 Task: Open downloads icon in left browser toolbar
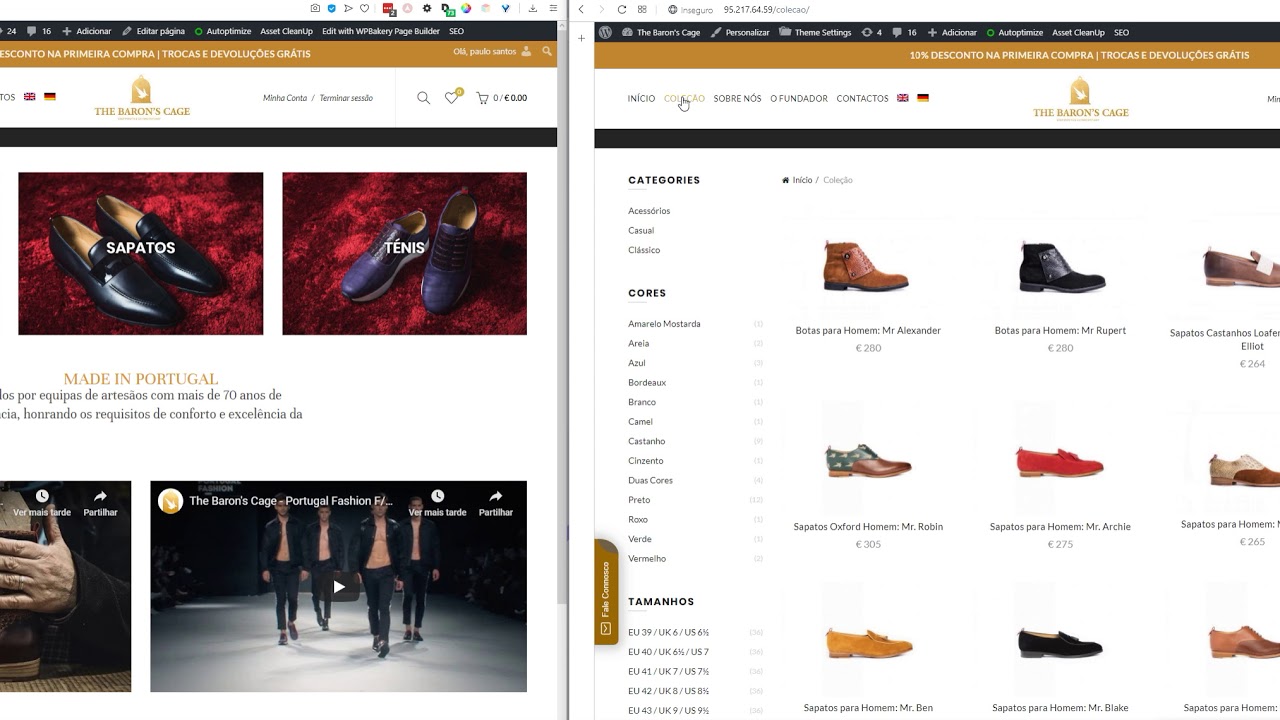pos(533,8)
